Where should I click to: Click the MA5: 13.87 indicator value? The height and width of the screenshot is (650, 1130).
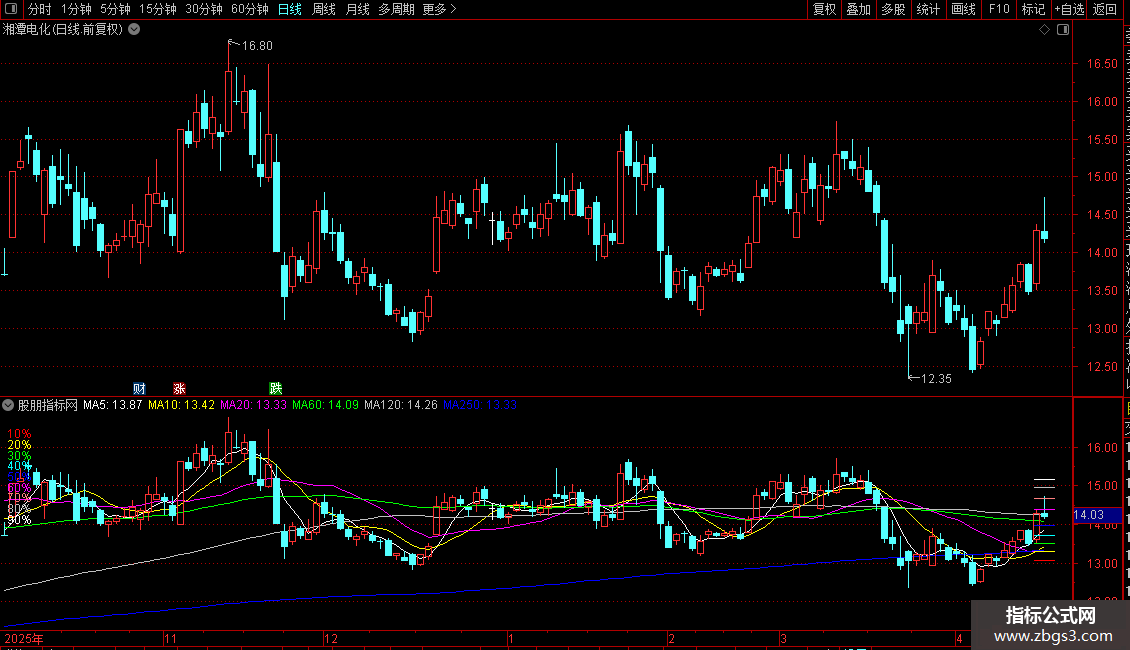[x=112, y=405]
